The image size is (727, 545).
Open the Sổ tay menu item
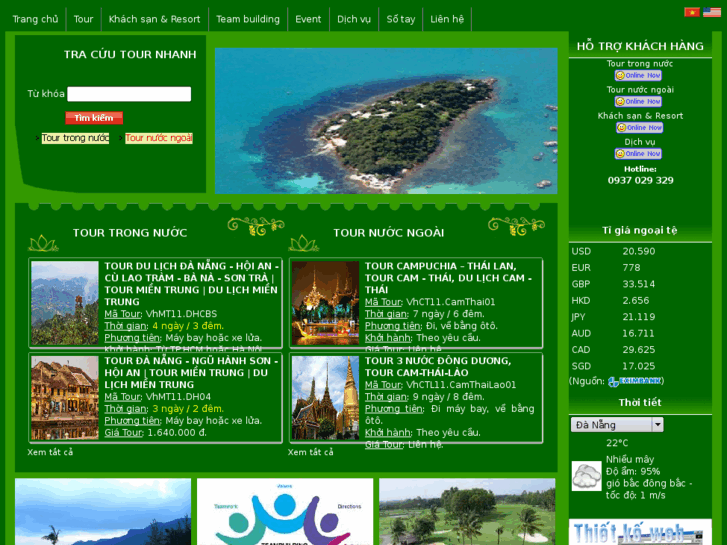coord(401,19)
